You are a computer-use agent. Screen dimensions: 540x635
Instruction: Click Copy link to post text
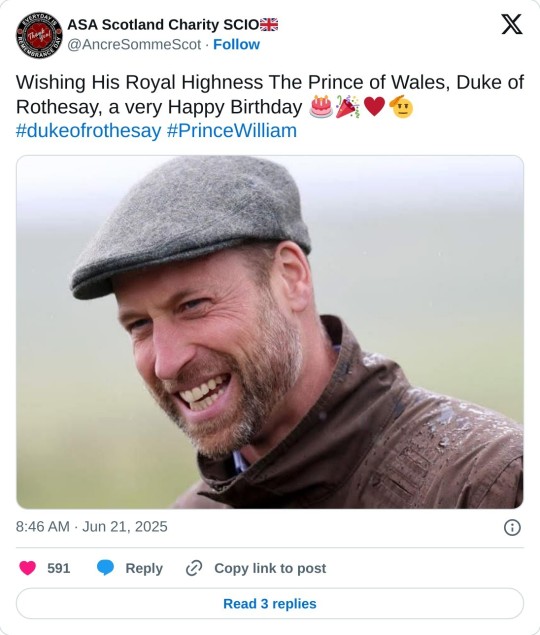tap(270, 568)
